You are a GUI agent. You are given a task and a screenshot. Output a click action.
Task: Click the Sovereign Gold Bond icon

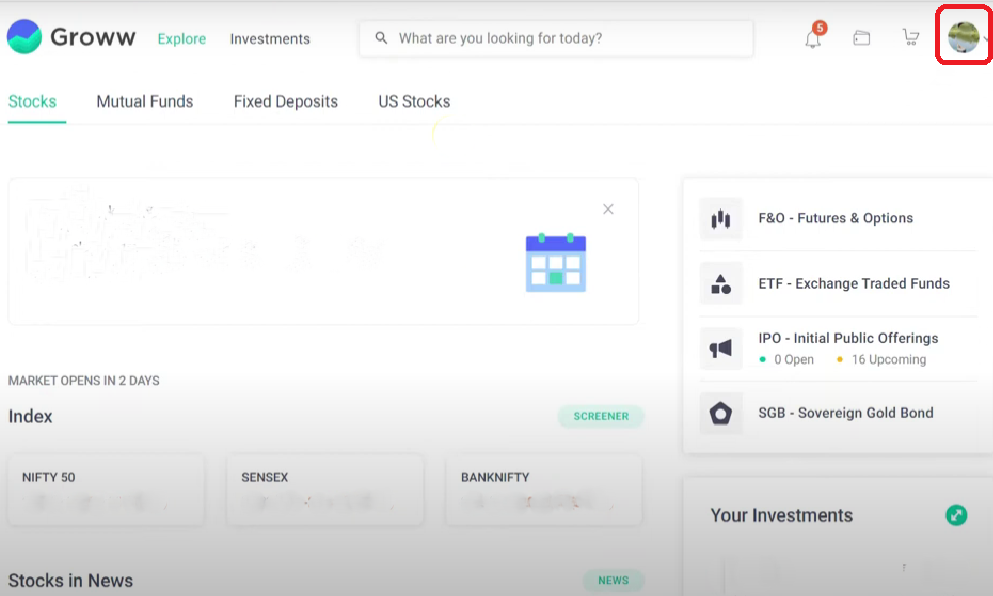click(721, 413)
